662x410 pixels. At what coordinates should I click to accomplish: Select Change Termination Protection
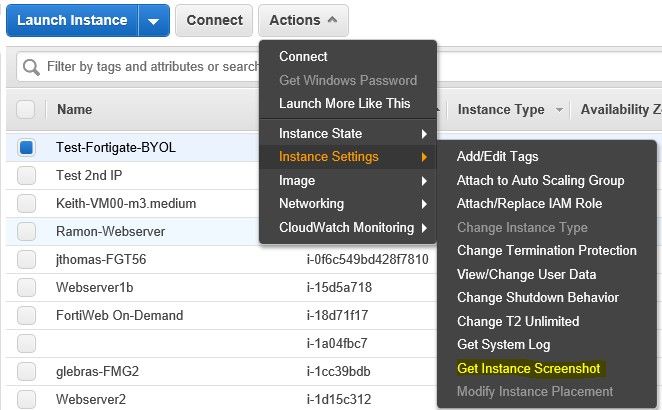coord(546,250)
